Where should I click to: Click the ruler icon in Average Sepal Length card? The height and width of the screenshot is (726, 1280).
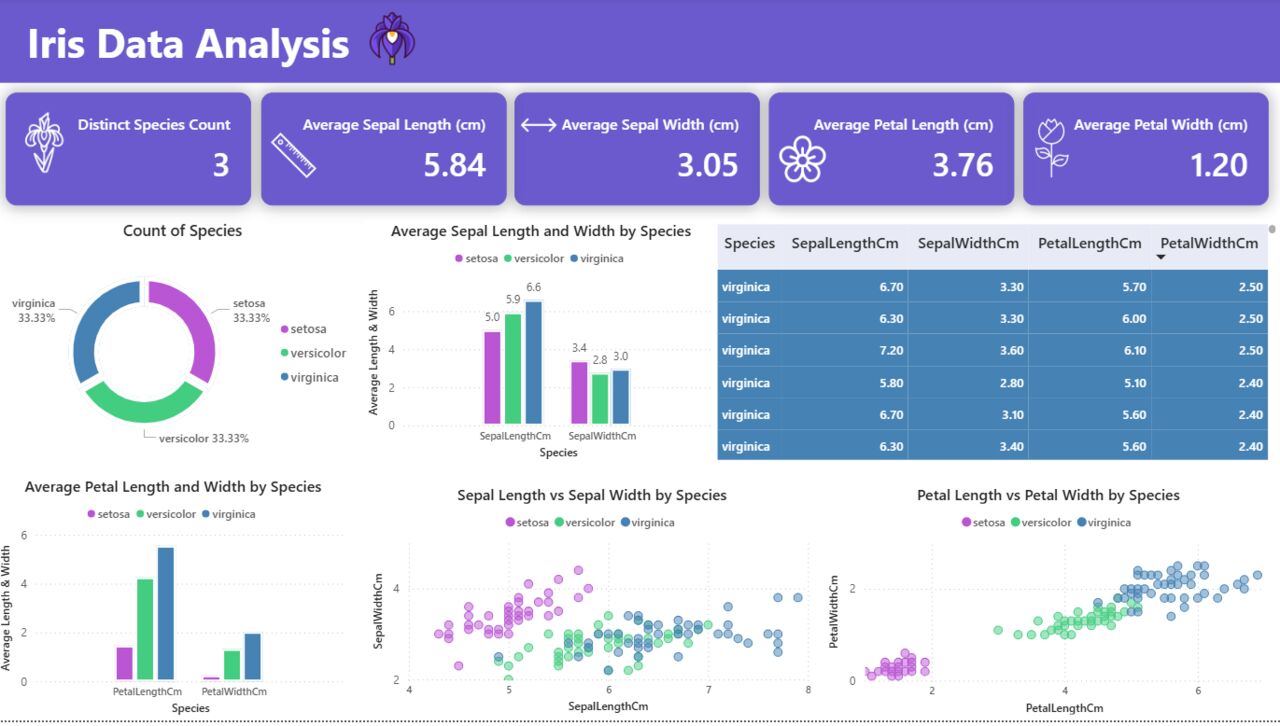293,156
